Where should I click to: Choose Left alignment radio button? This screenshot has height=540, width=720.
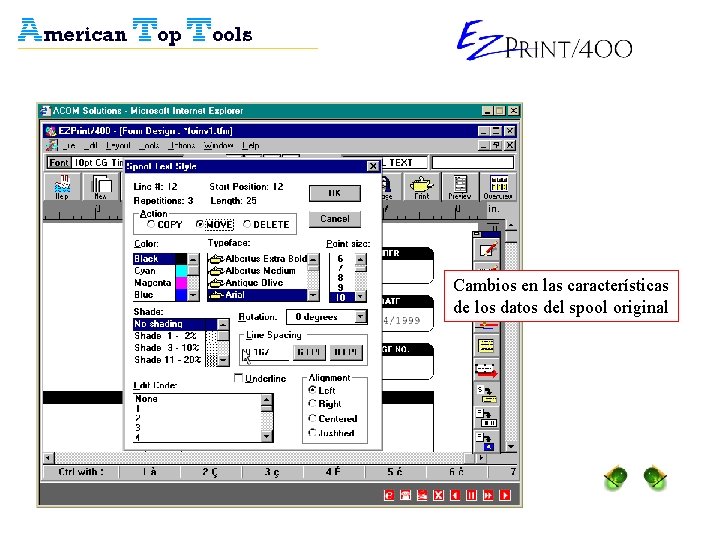[x=313, y=390]
